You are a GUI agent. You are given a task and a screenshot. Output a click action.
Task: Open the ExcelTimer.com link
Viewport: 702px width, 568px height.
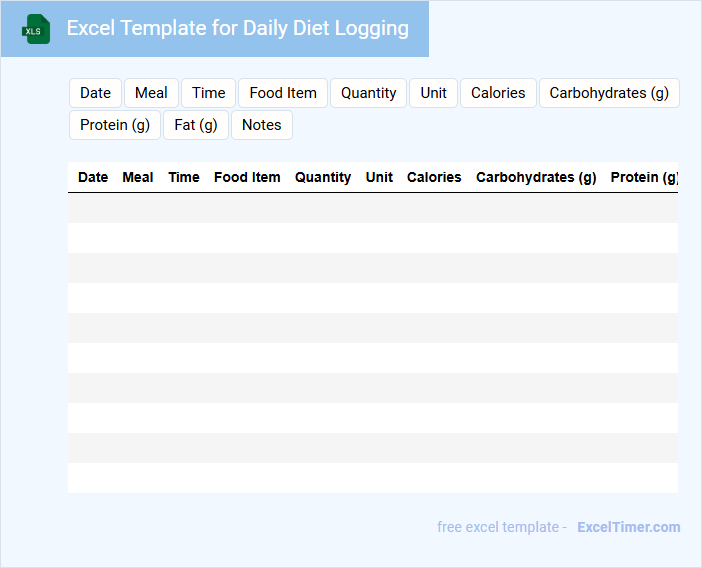tap(629, 527)
